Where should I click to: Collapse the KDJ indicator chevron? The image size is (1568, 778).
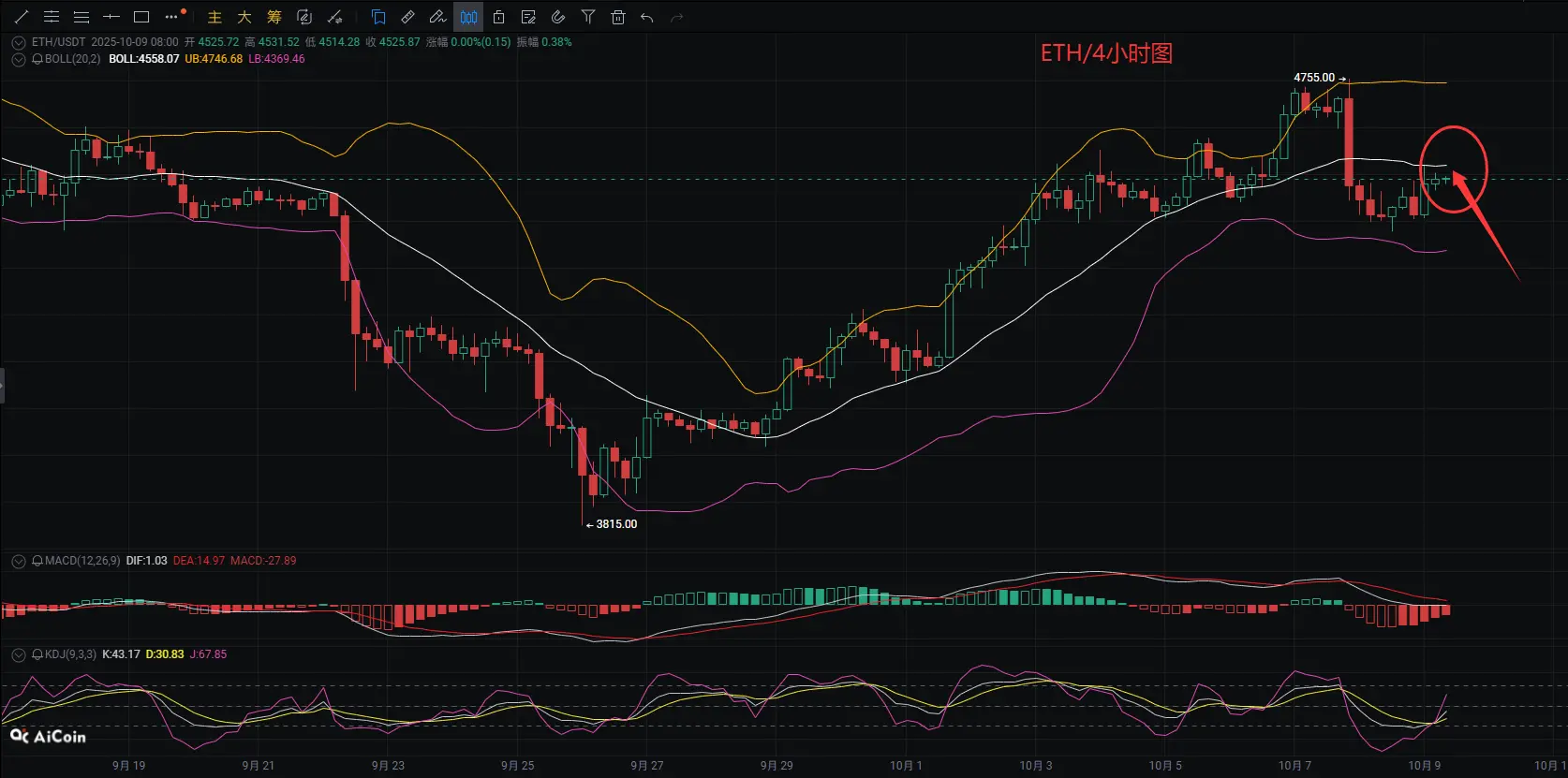pos(19,654)
